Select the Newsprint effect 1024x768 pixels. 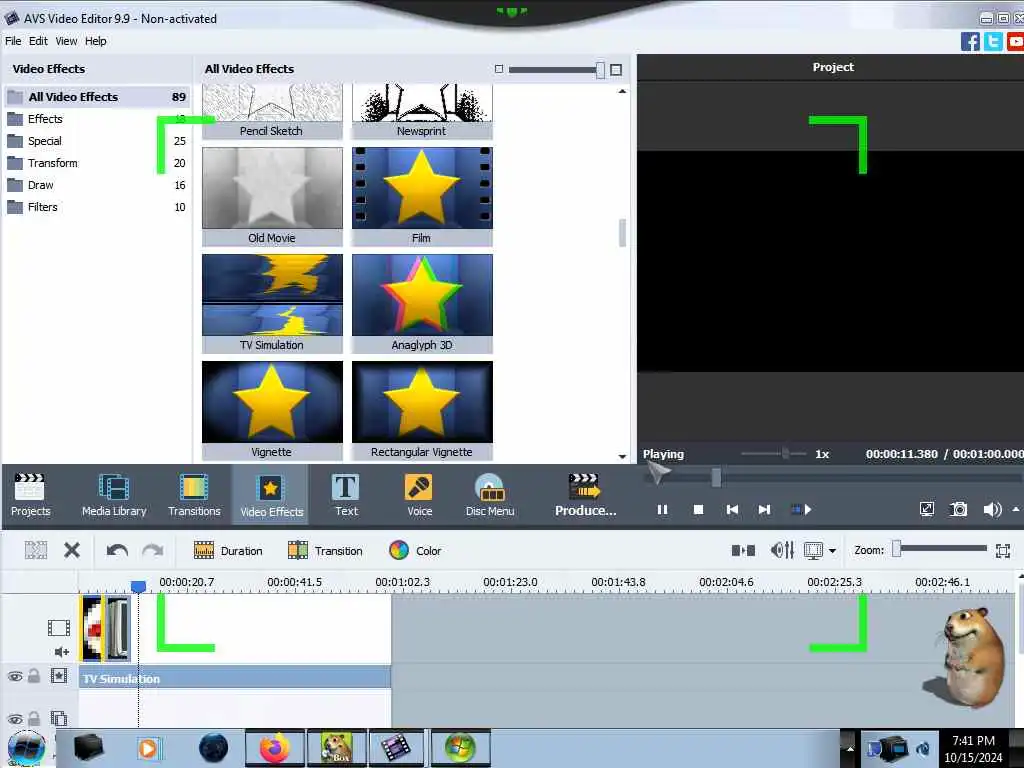point(422,111)
